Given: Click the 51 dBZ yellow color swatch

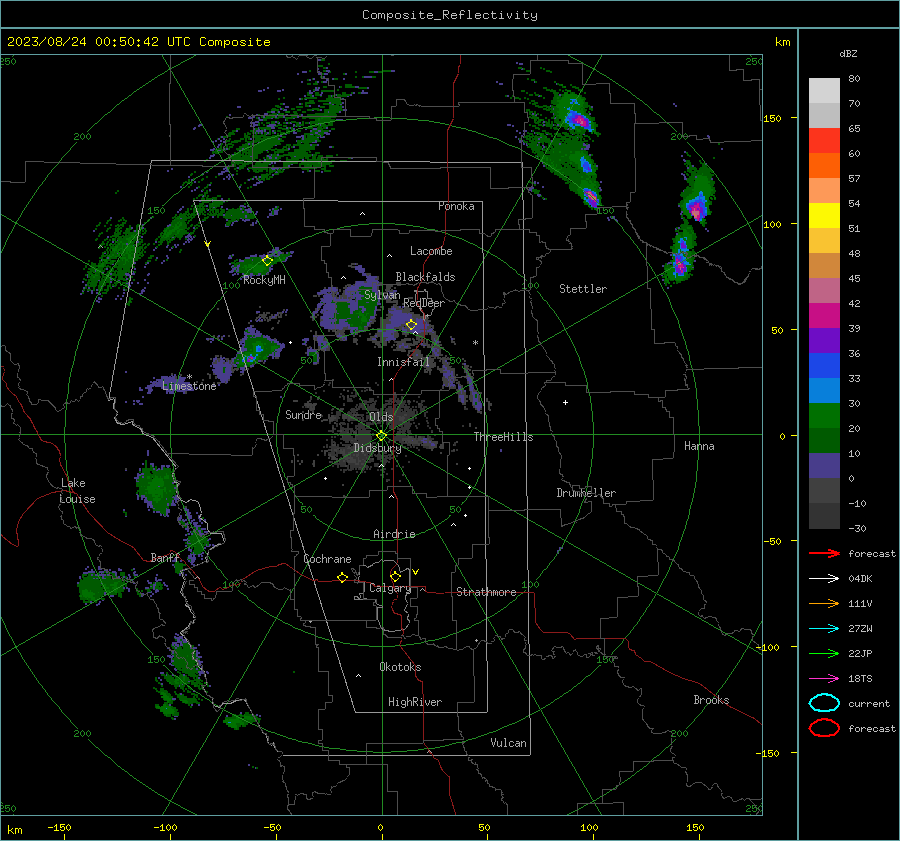Looking at the screenshot, I should [x=824, y=216].
